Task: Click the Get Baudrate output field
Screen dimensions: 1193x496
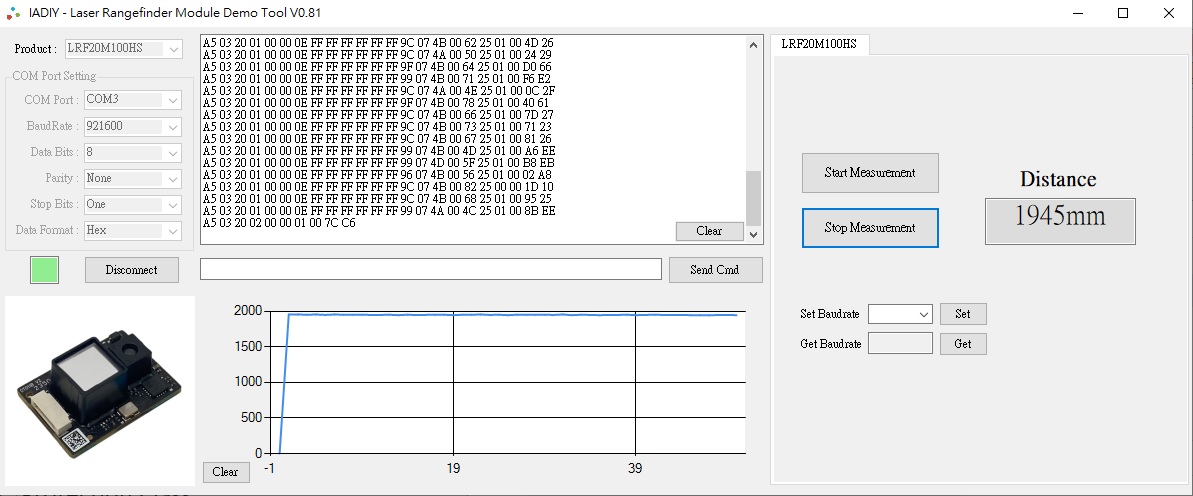Action: pyautogui.click(x=899, y=344)
